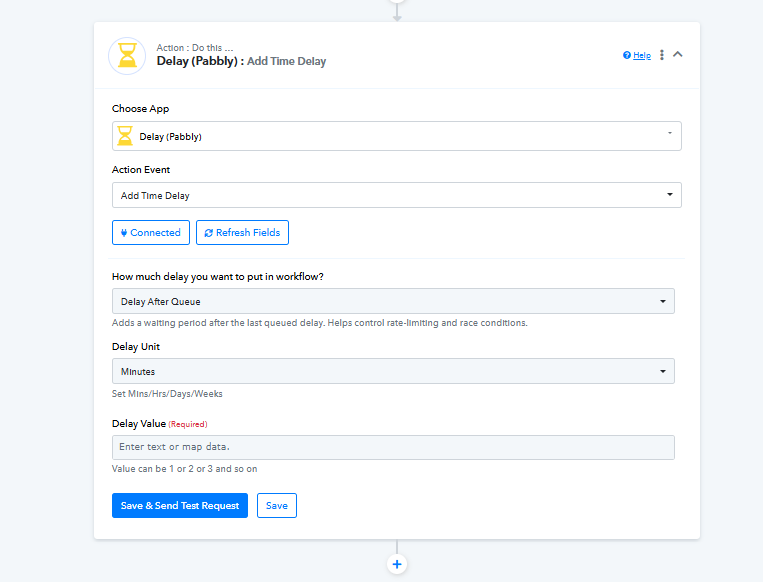Click the plug icon on Connected button

click(123, 233)
